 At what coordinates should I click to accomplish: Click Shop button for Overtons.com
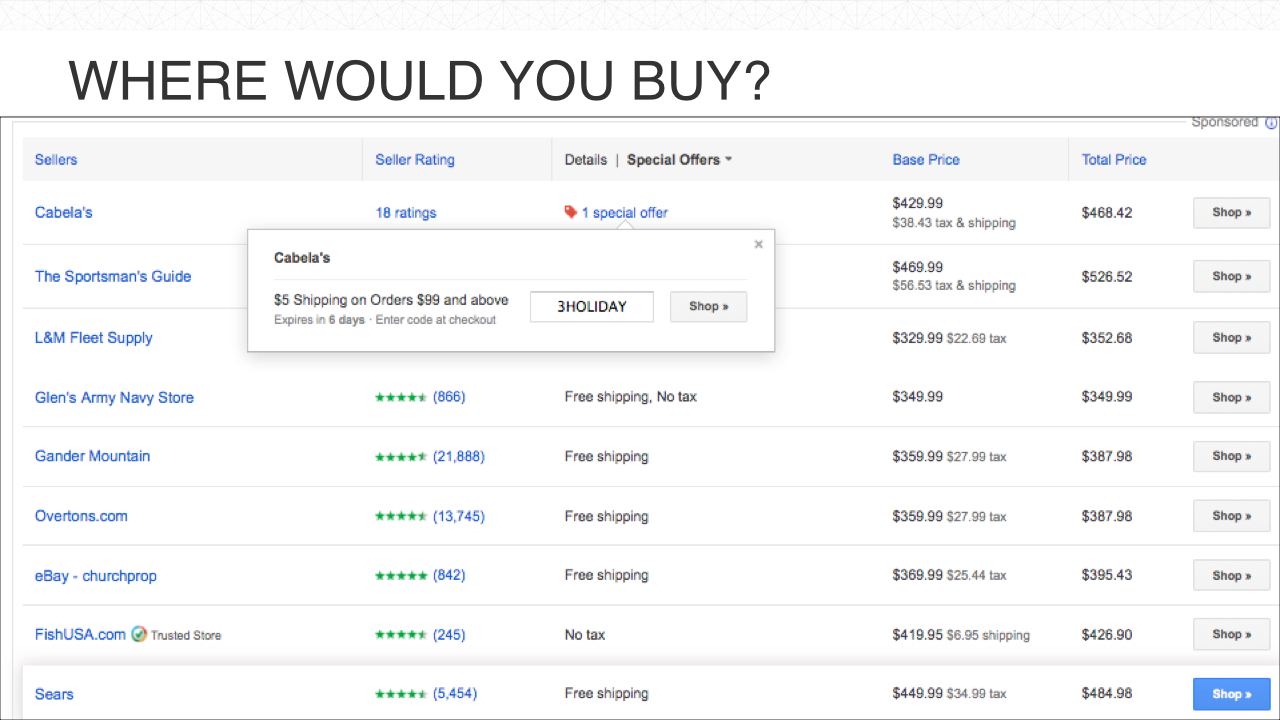pyautogui.click(x=1232, y=516)
